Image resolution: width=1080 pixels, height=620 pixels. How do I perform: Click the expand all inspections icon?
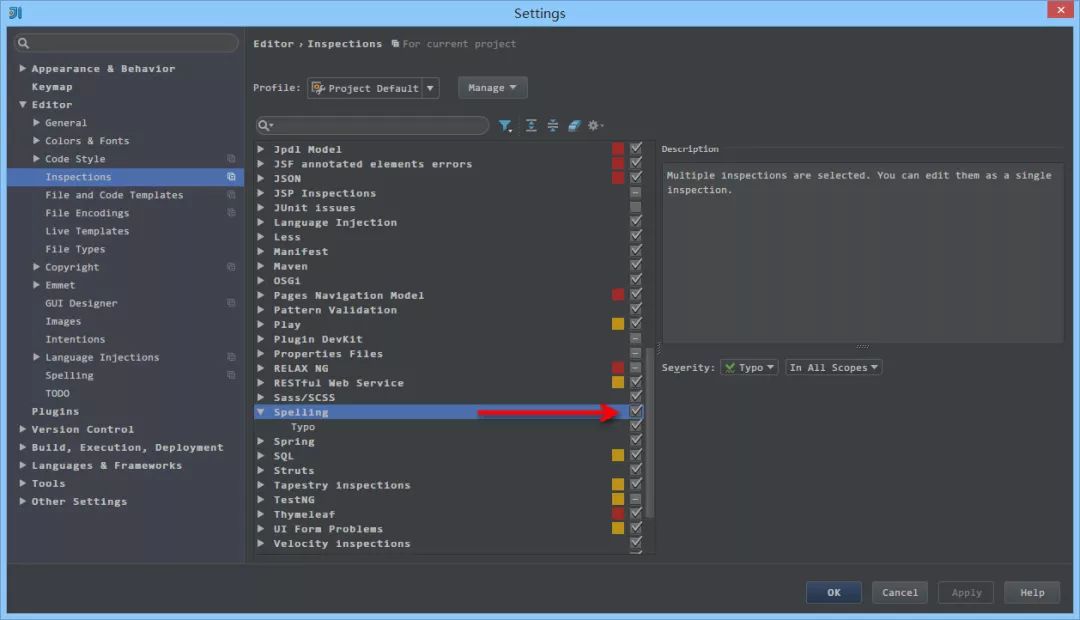click(x=531, y=126)
